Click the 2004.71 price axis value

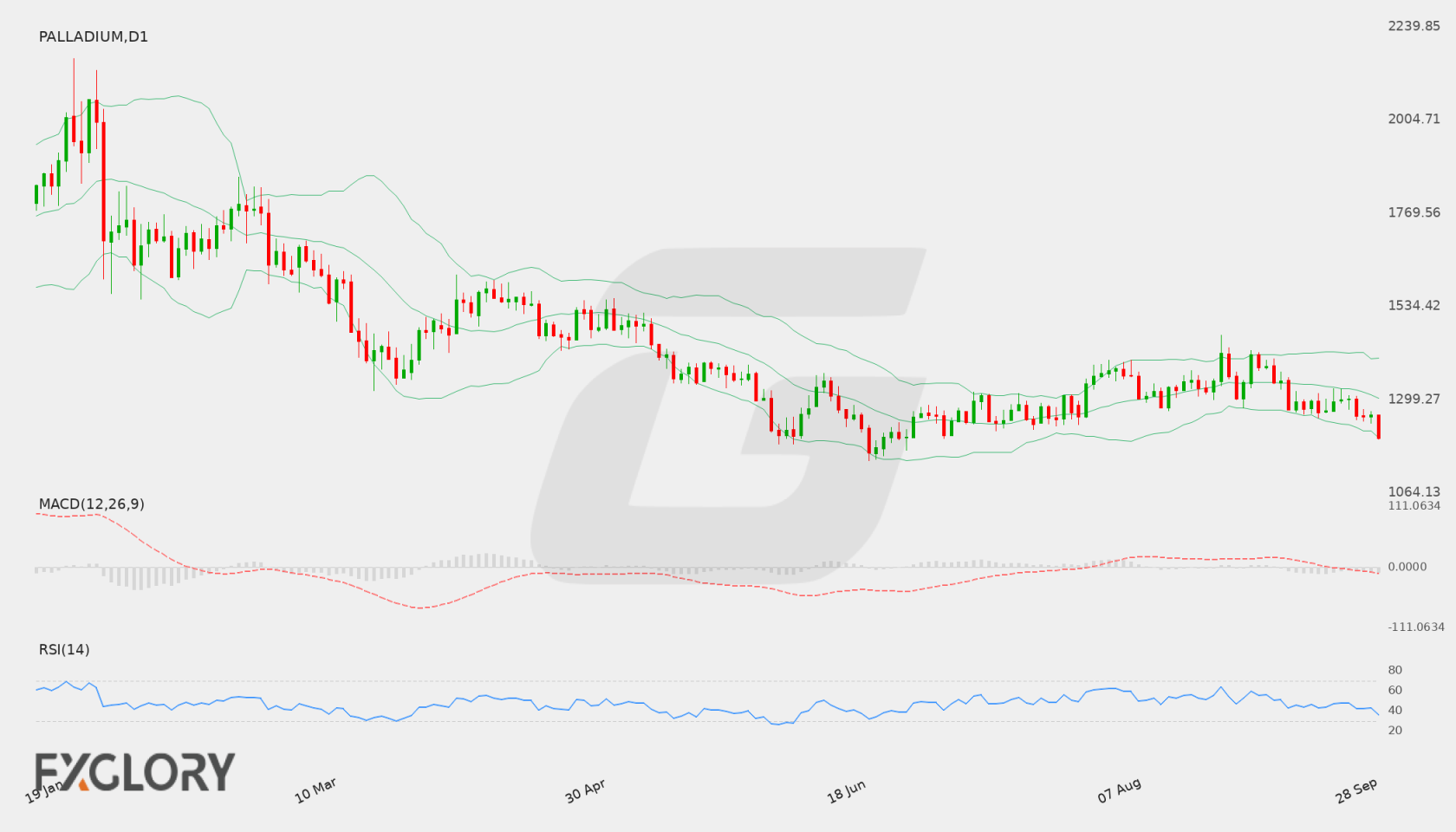pos(1414,119)
